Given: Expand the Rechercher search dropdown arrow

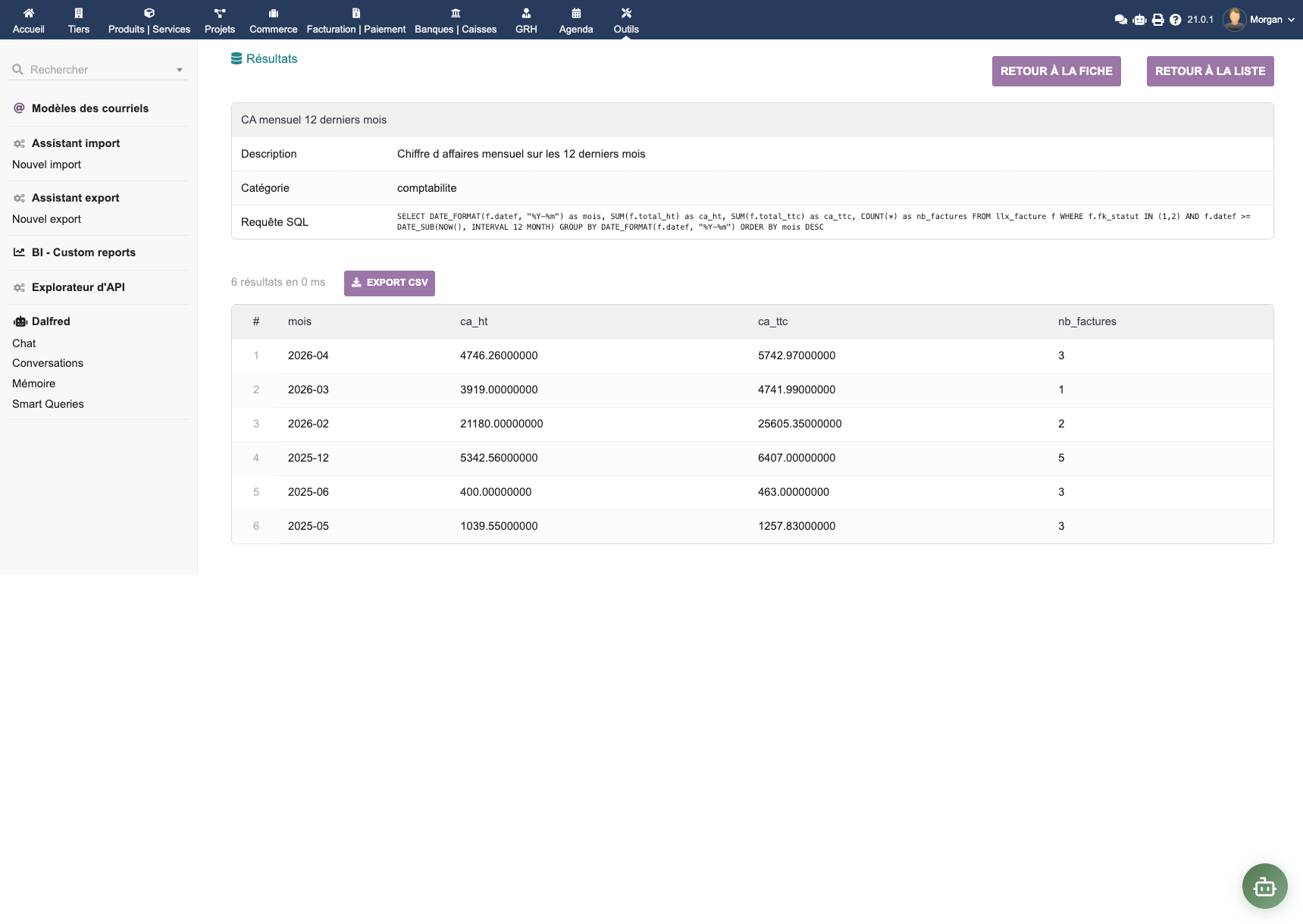Looking at the screenshot, I should tap(180, 70).
